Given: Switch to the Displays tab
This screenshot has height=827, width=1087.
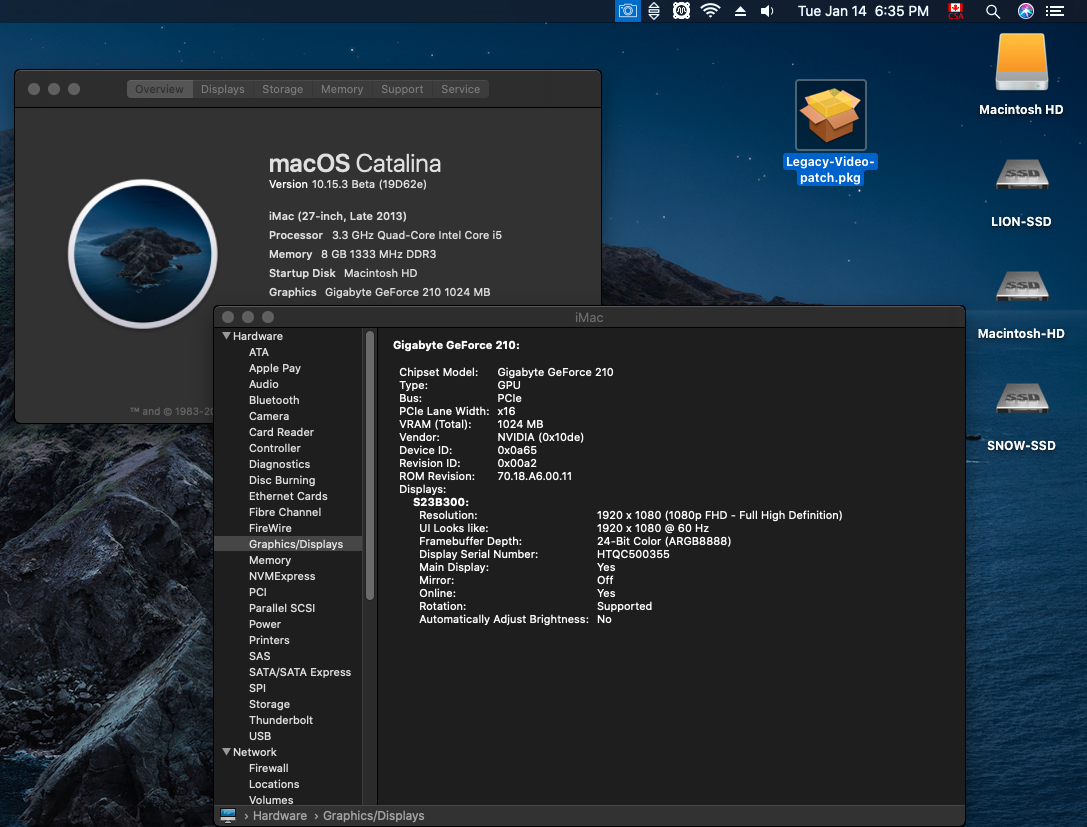Looking at the screenshot, I should (x=223, y=89).
